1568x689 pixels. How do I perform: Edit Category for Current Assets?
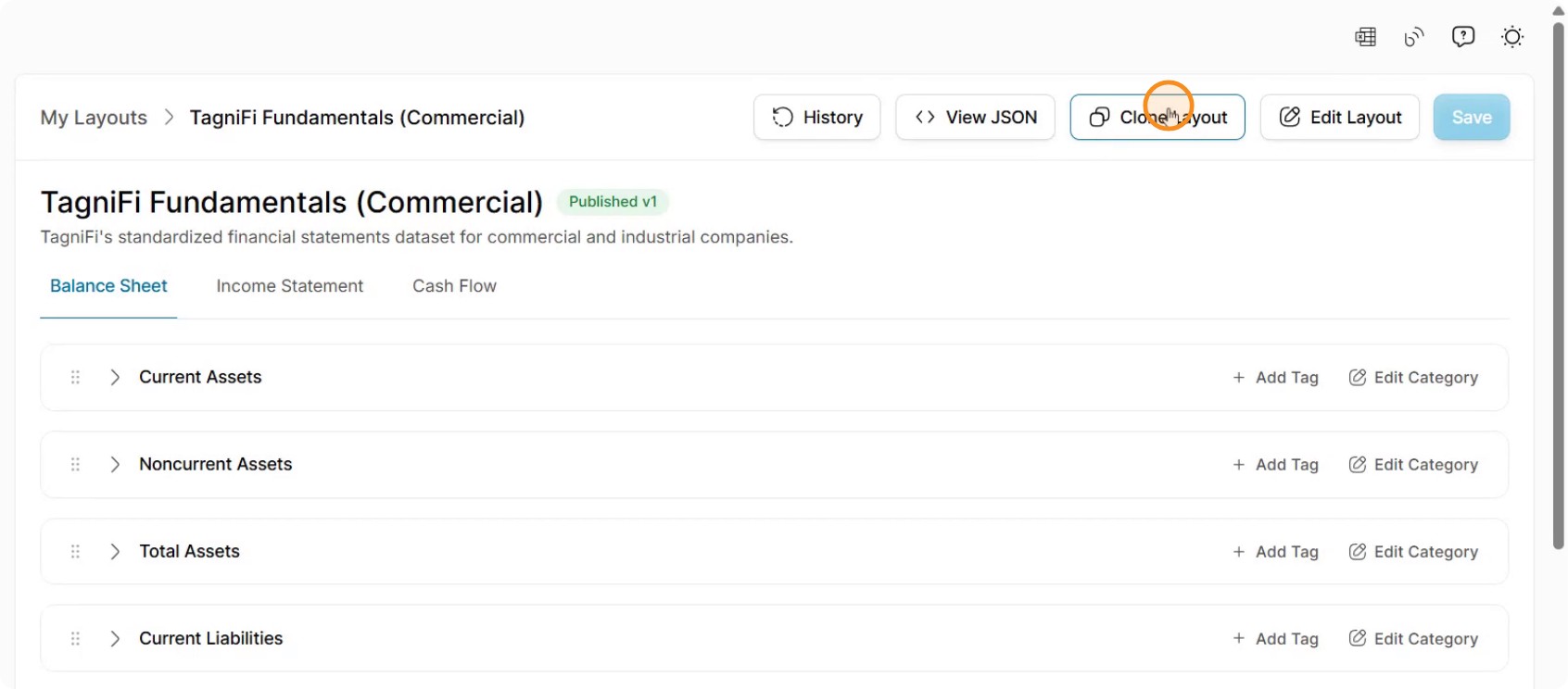[1413, 377]
